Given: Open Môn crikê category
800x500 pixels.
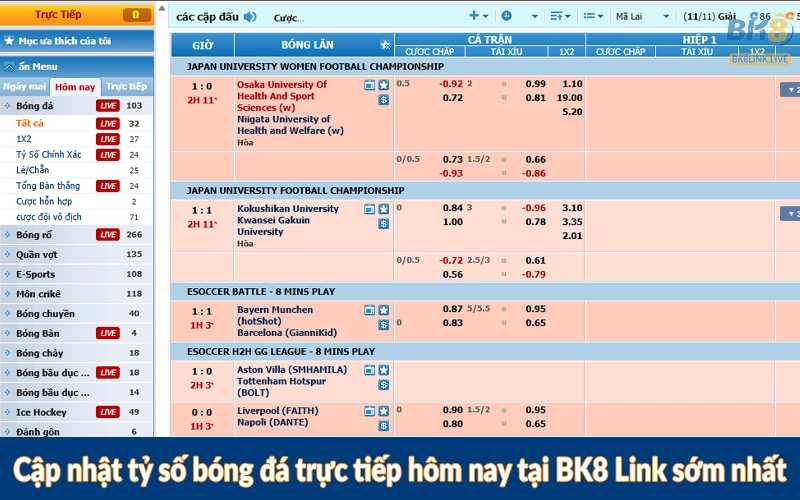Looking at the screenshot, I should (x=77, y=294).
